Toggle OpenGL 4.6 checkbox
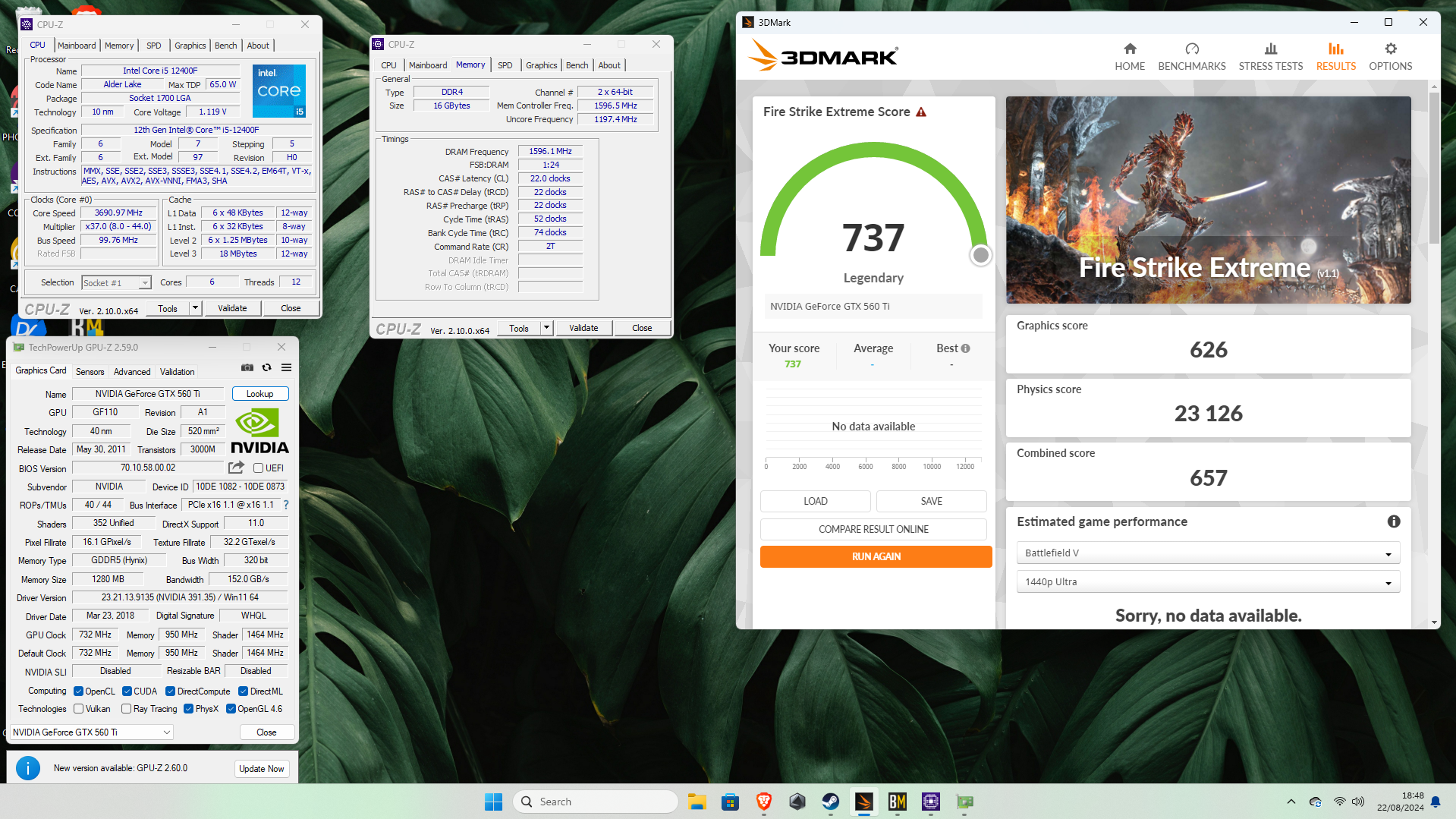The width and height of the screenshot is (1456, 819). pyautogui.click(x=231, y=709)
